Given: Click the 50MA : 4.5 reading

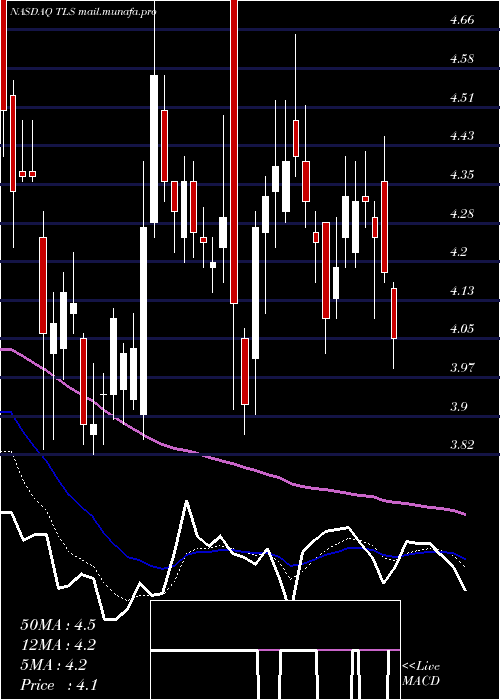Looking at the screenshot, I should [58, 625].
